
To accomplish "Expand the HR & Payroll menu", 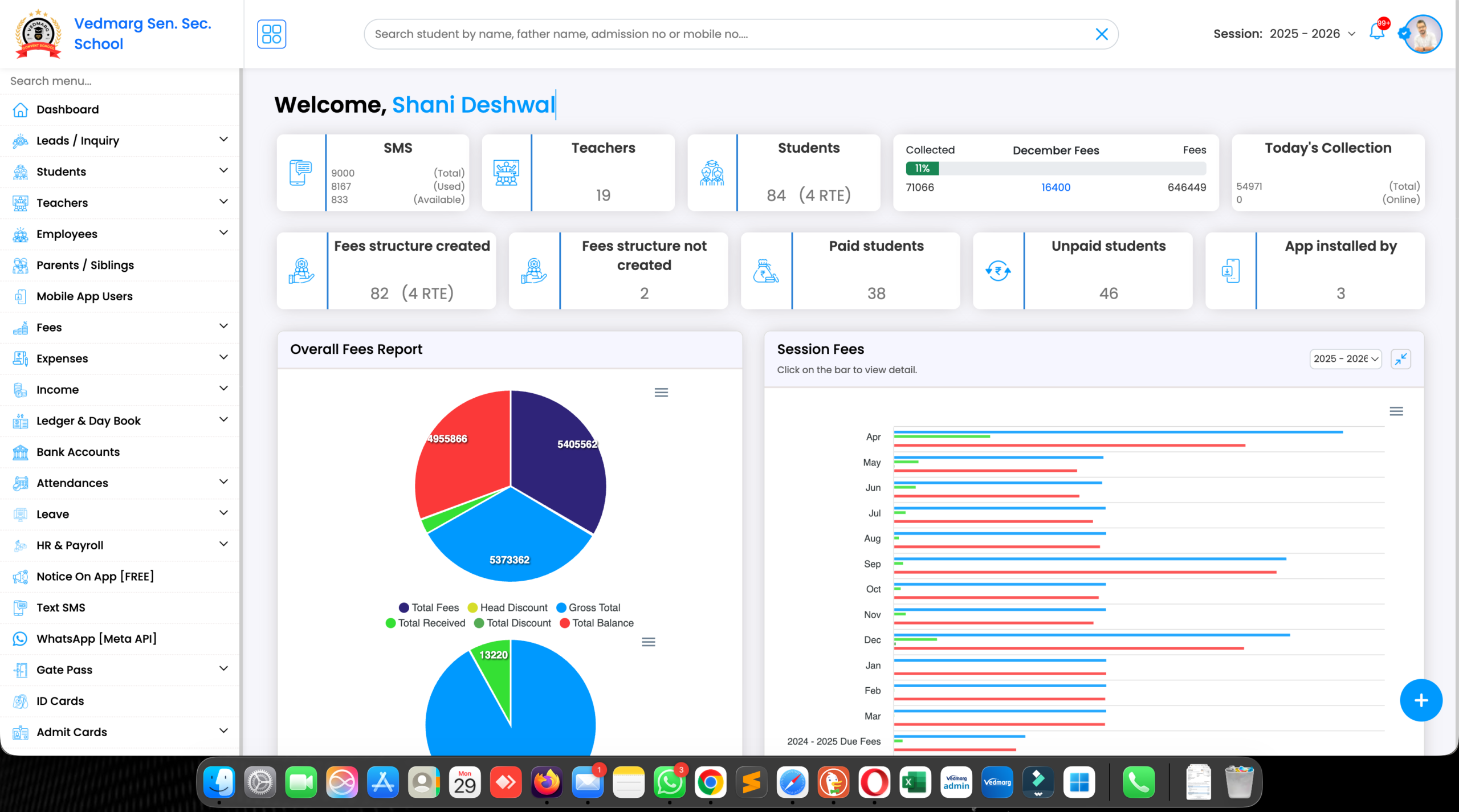I will coord(70,545).
